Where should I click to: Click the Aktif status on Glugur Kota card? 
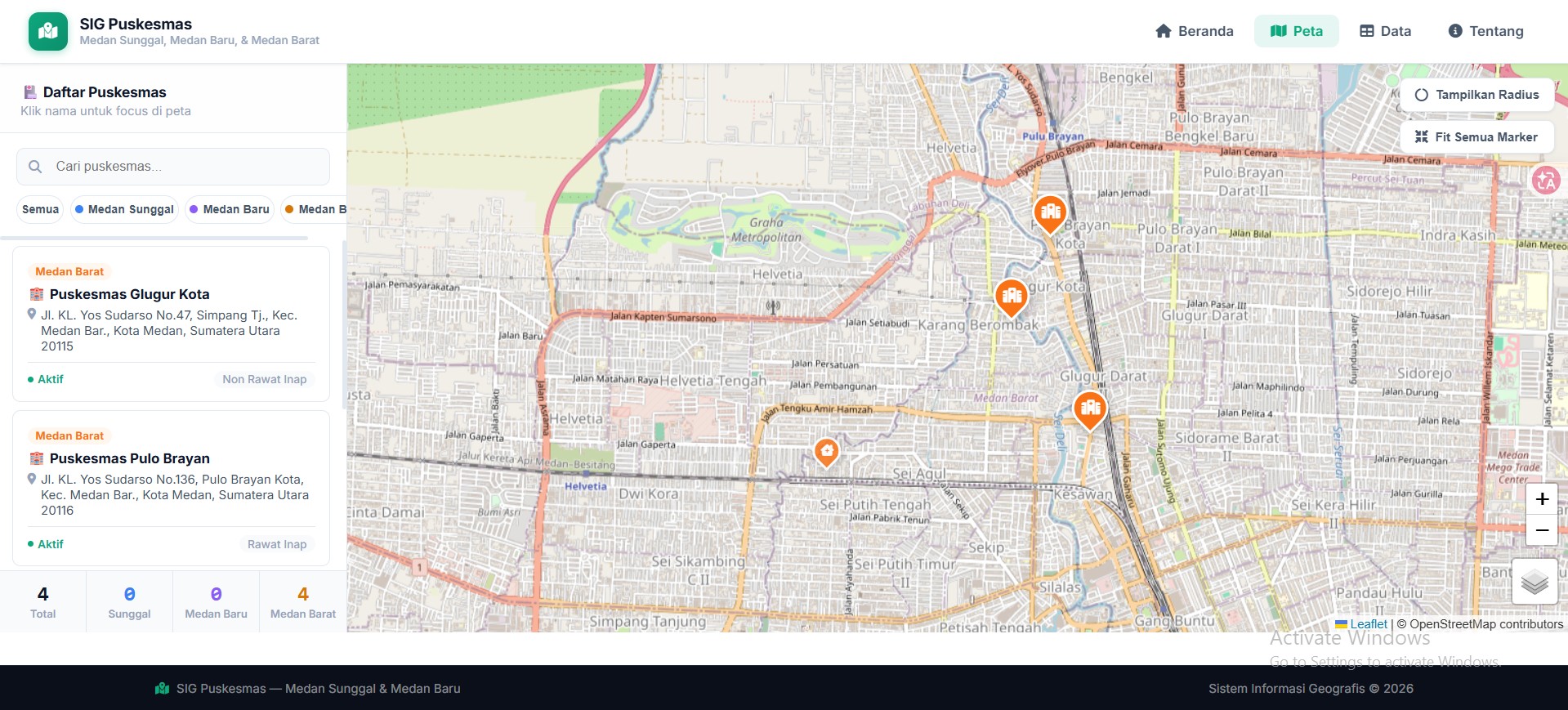tap(46, 379)
